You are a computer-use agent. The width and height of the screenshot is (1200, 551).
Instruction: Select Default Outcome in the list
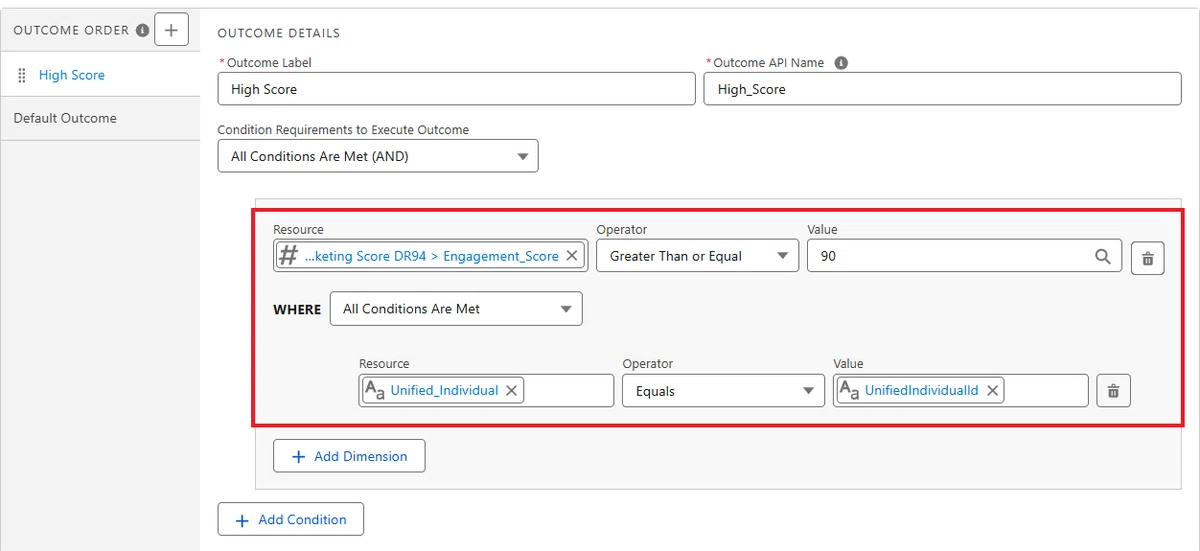[x=100, y=118]
